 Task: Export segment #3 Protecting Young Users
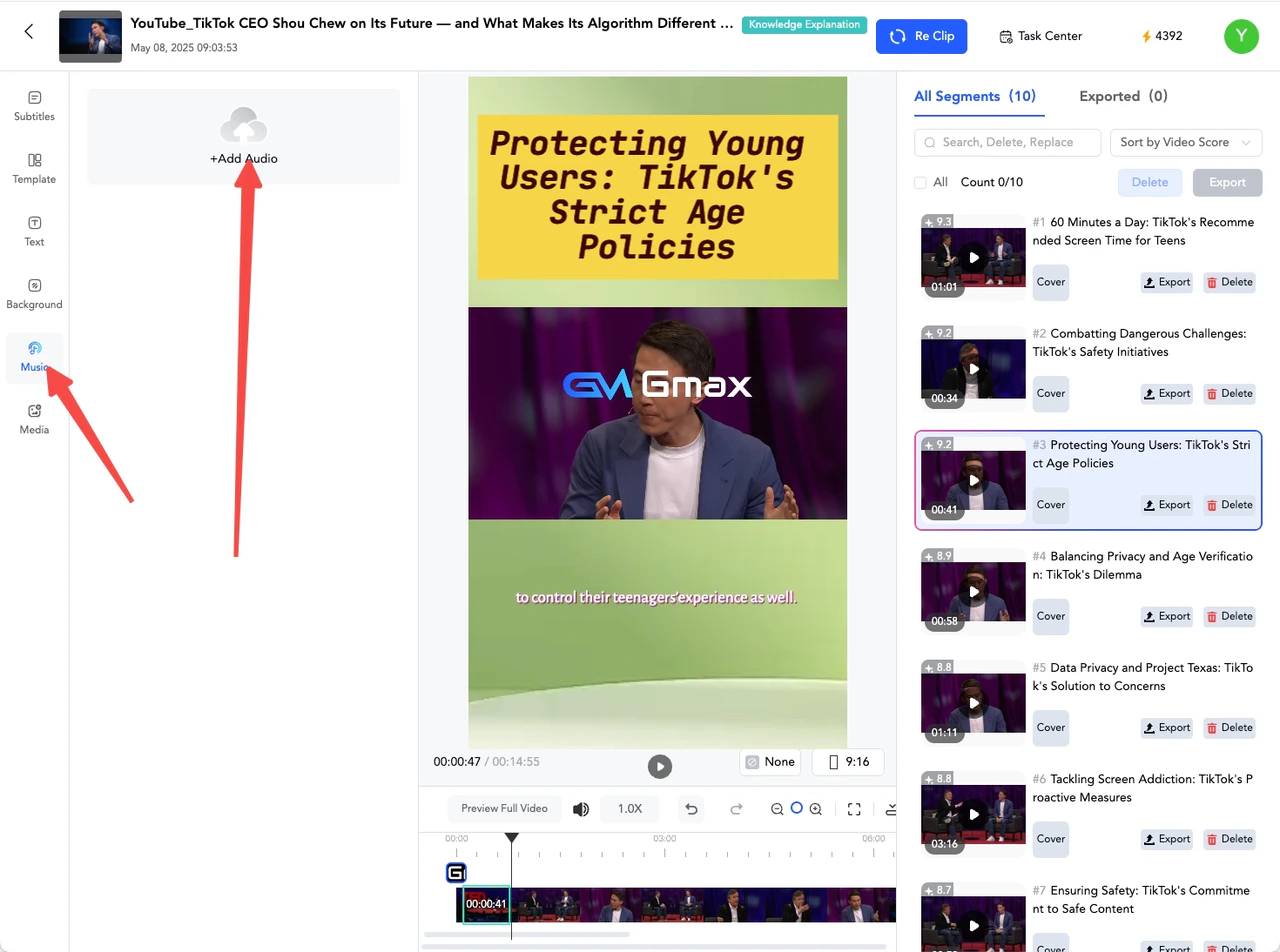pyautogui.click(x=1167, y=505)
